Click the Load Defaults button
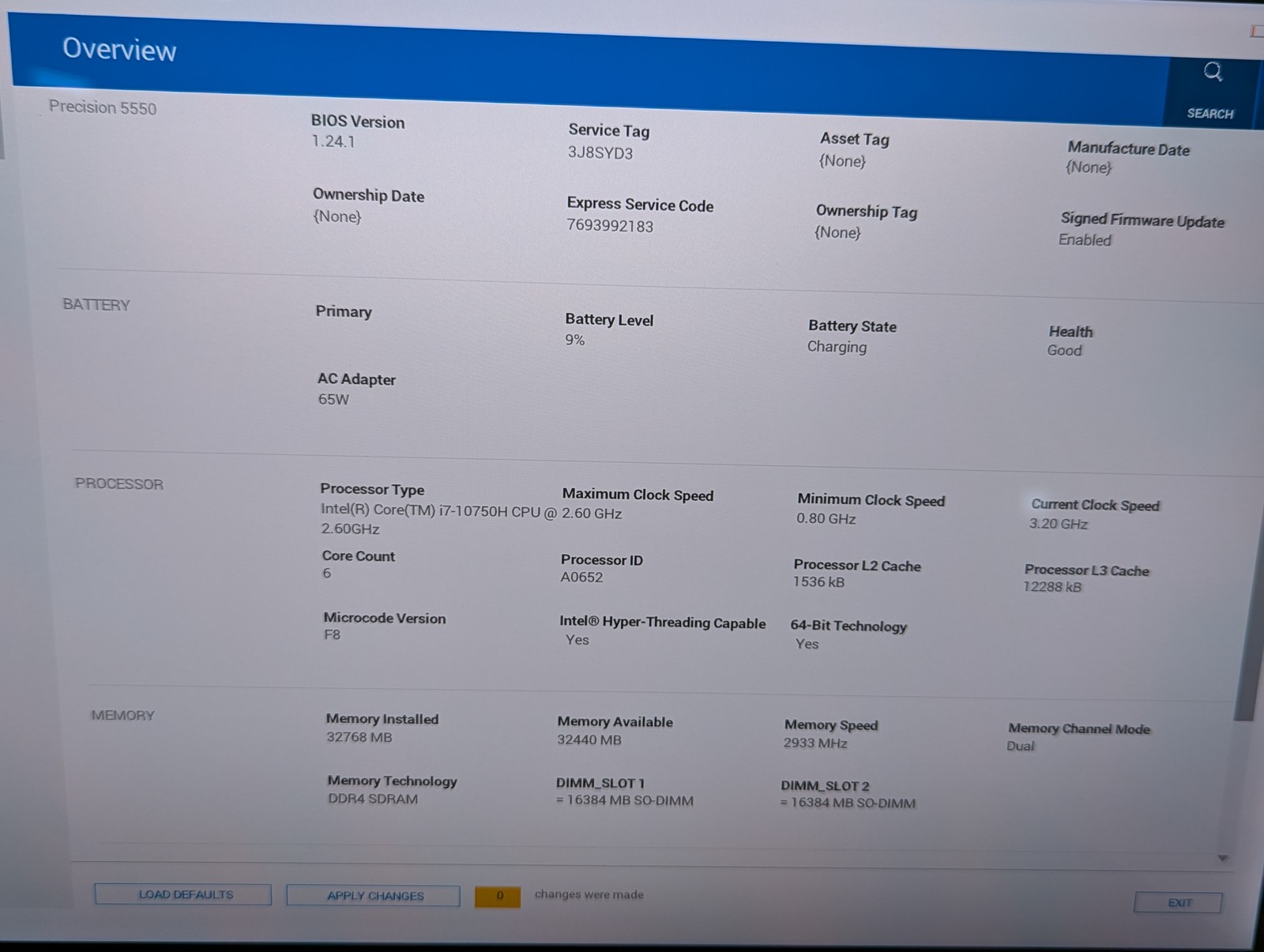 point(183,894)
